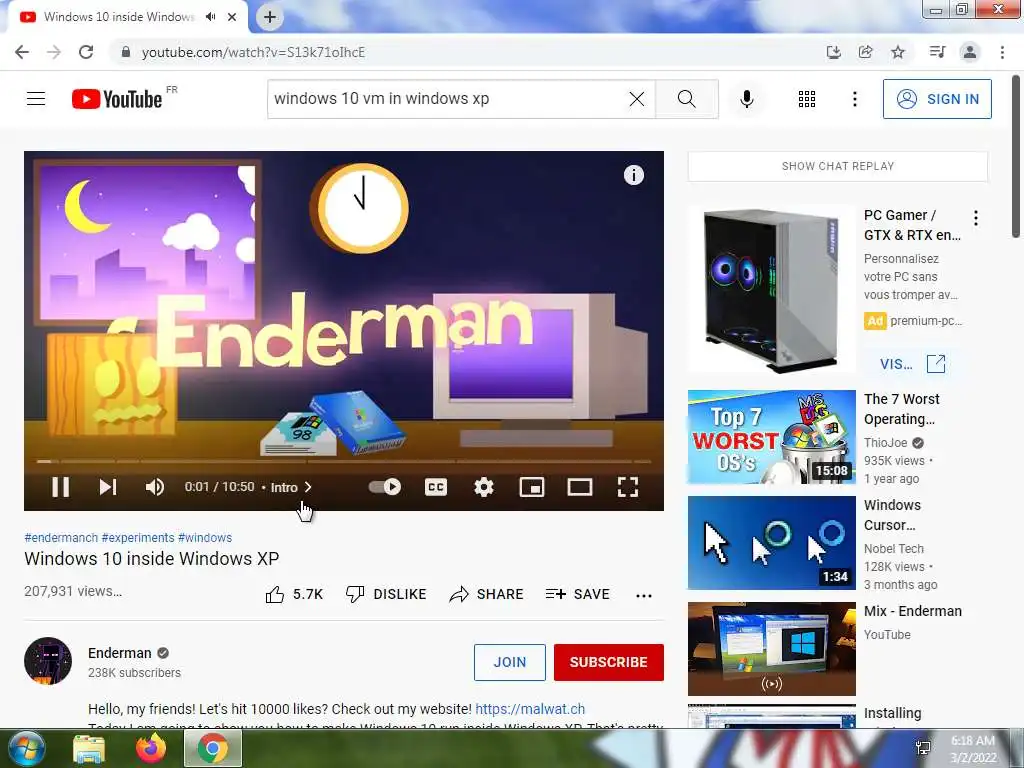Open Windows Cursor video thumbnail
Viewport: 1024px width, 768px height.
(771, 543)
